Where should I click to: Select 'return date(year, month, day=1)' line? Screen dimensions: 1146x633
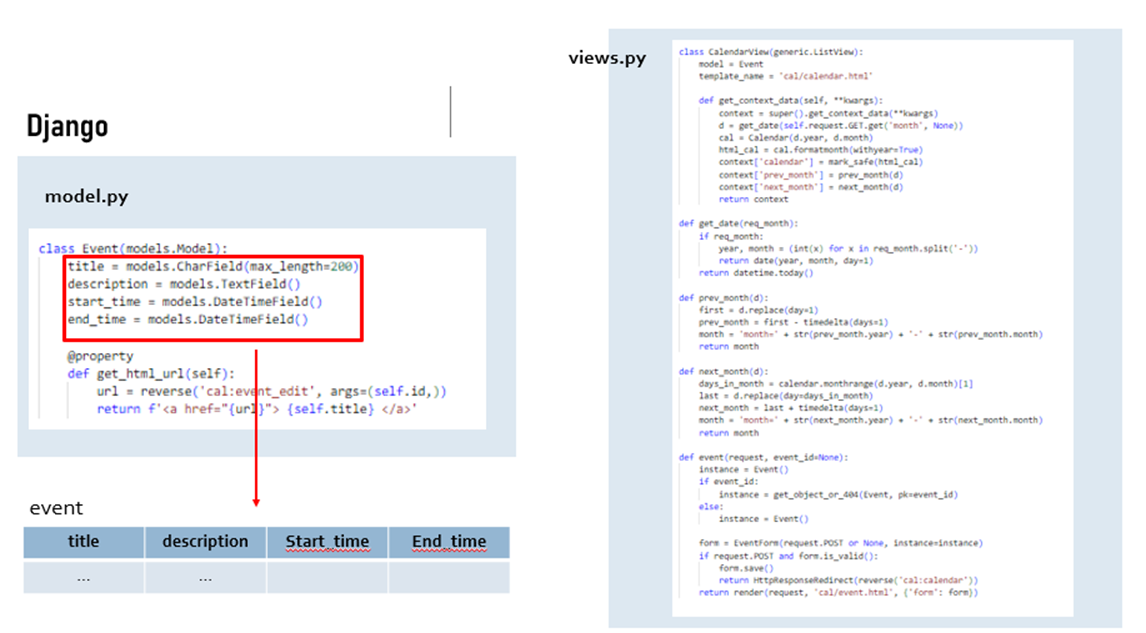click(x=796, y=260)
